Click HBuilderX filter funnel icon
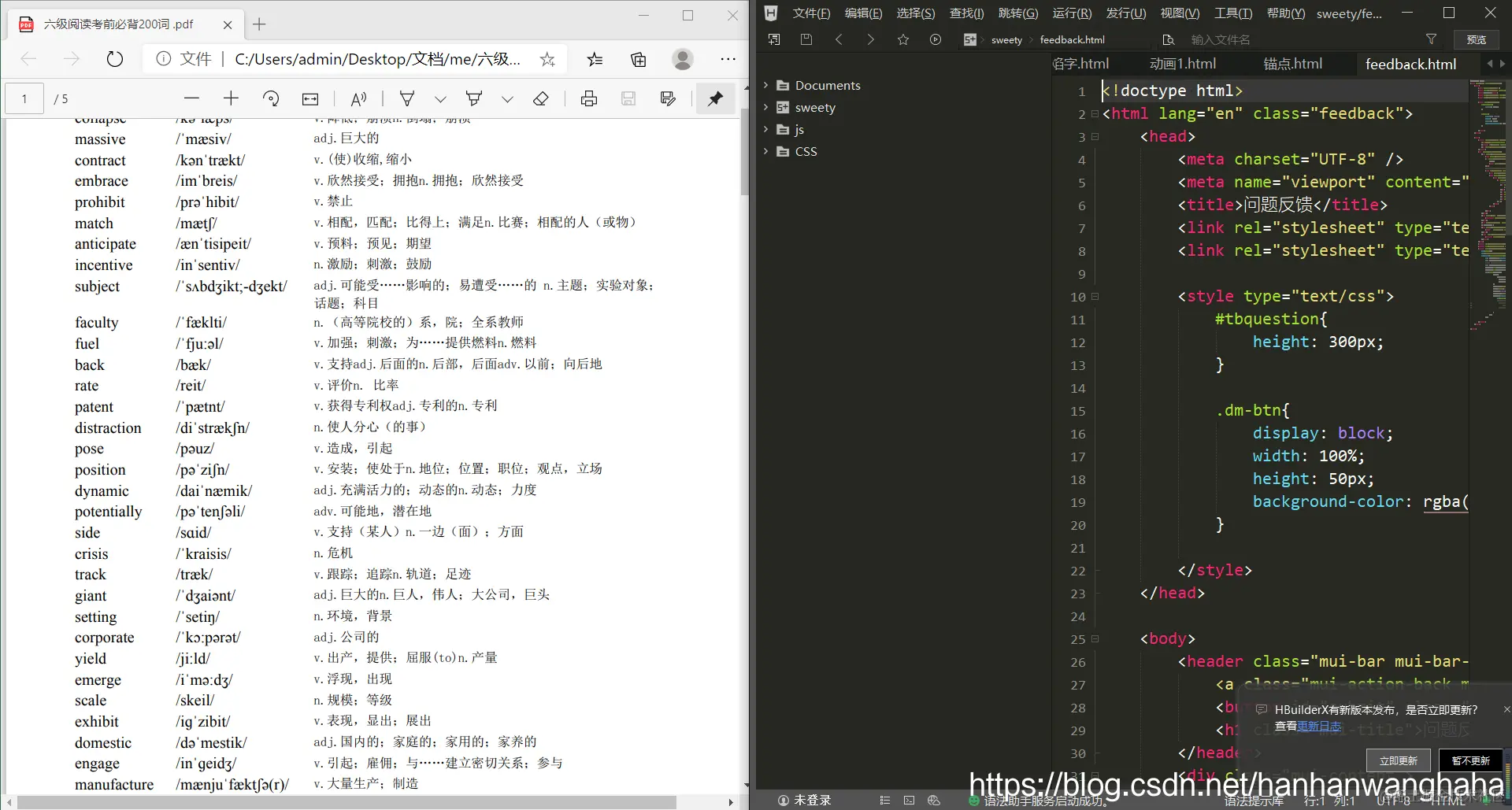The height and width of the screenshot is (810, 1512). click(1431, 39)
